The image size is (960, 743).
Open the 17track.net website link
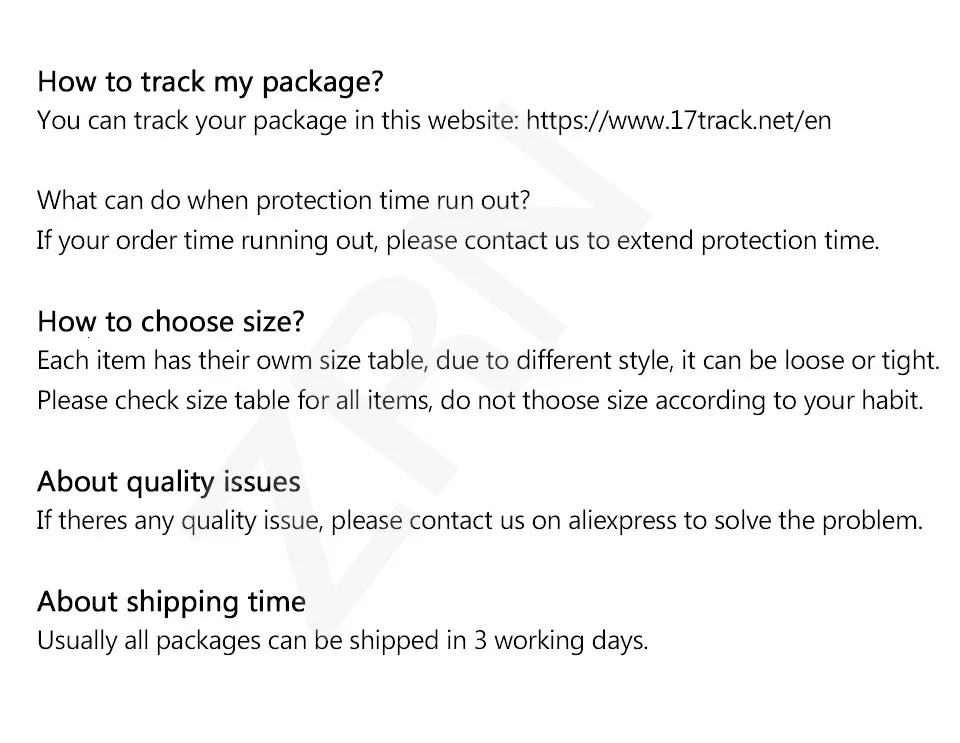pos(678,121)
